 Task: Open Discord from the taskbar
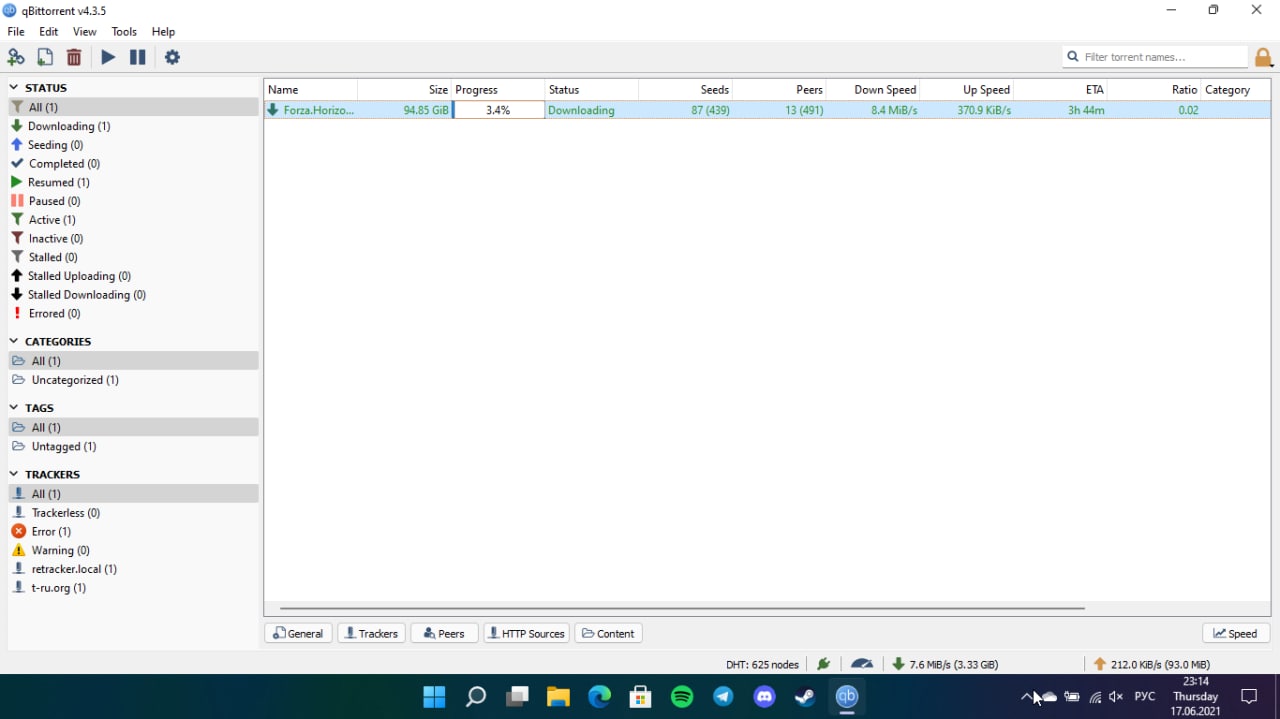(x=765, y=697)
